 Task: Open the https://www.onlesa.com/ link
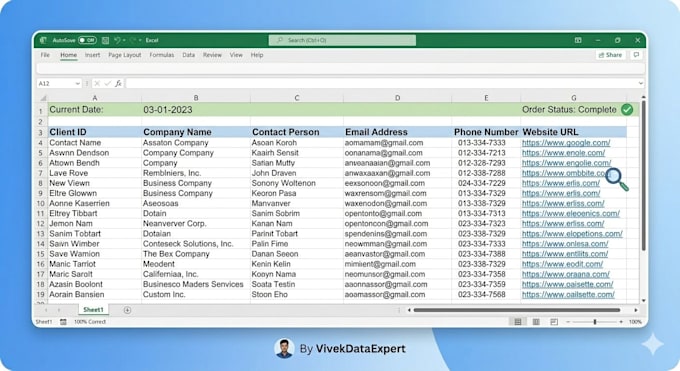pyautogui.click(x=565, y=244)
